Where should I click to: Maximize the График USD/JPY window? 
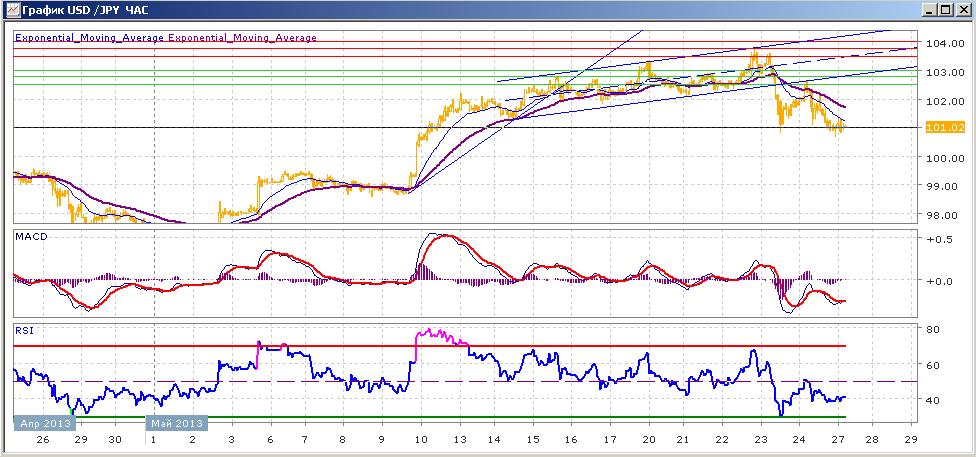click(x=945, y=10)
